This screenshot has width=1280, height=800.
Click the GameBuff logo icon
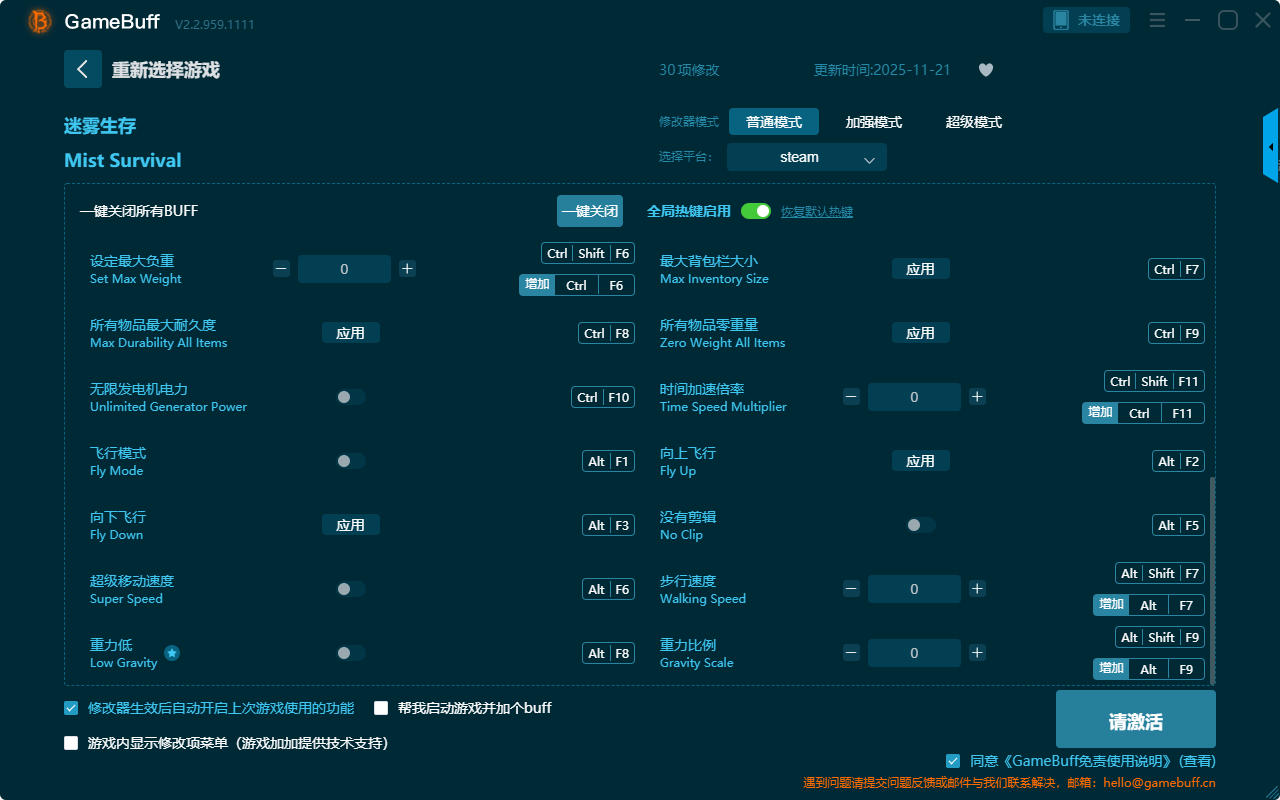(40, 21)
